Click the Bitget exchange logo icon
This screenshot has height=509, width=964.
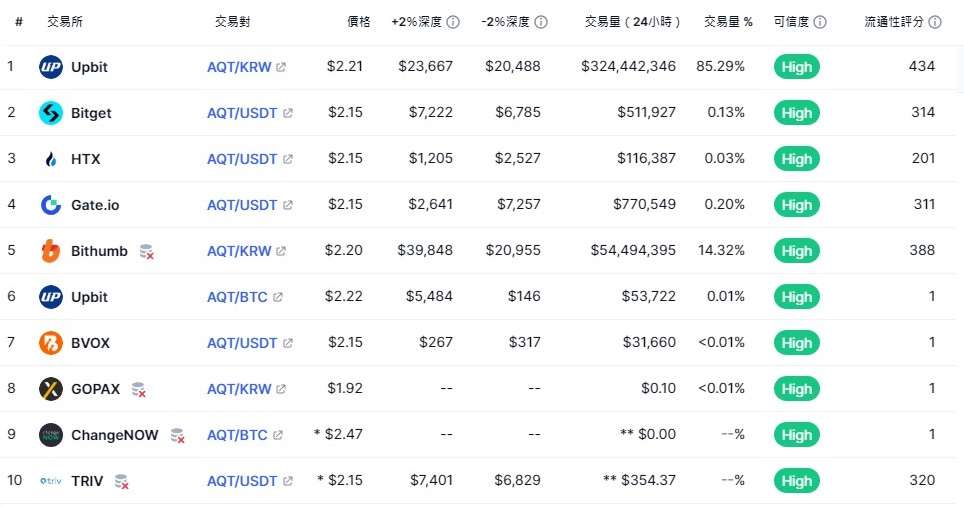(50, 113)
